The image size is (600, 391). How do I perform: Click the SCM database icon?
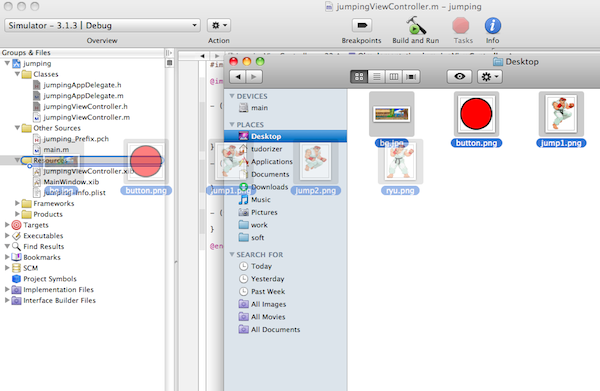coord(16,268)
